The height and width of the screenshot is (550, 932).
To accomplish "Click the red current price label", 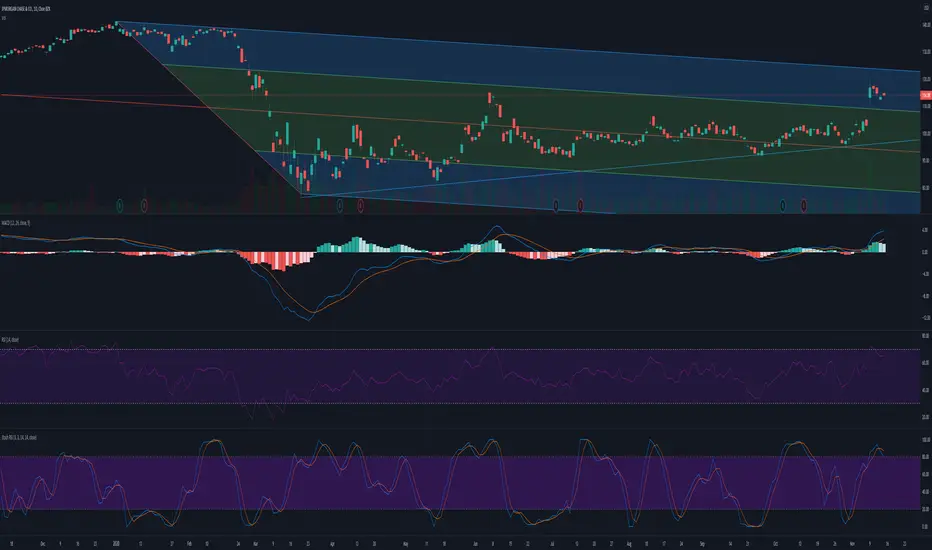I will coord(925,95).
